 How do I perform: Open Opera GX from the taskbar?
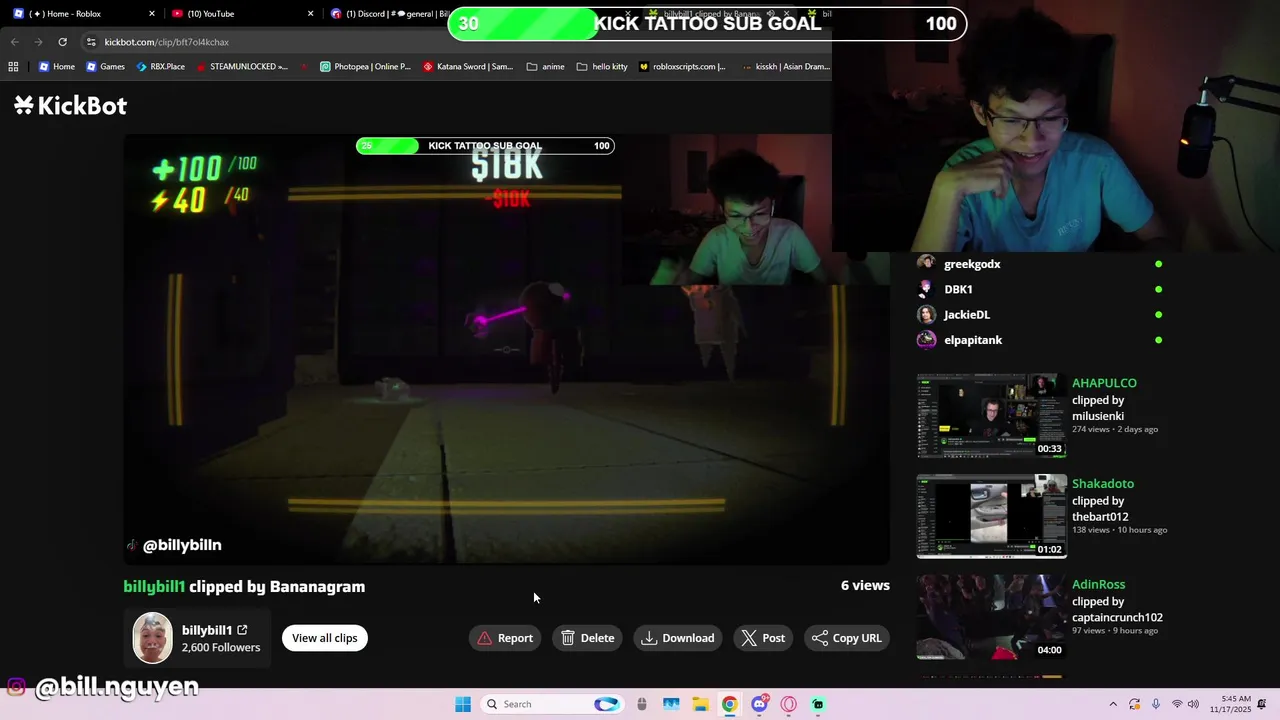click(789, 704)
